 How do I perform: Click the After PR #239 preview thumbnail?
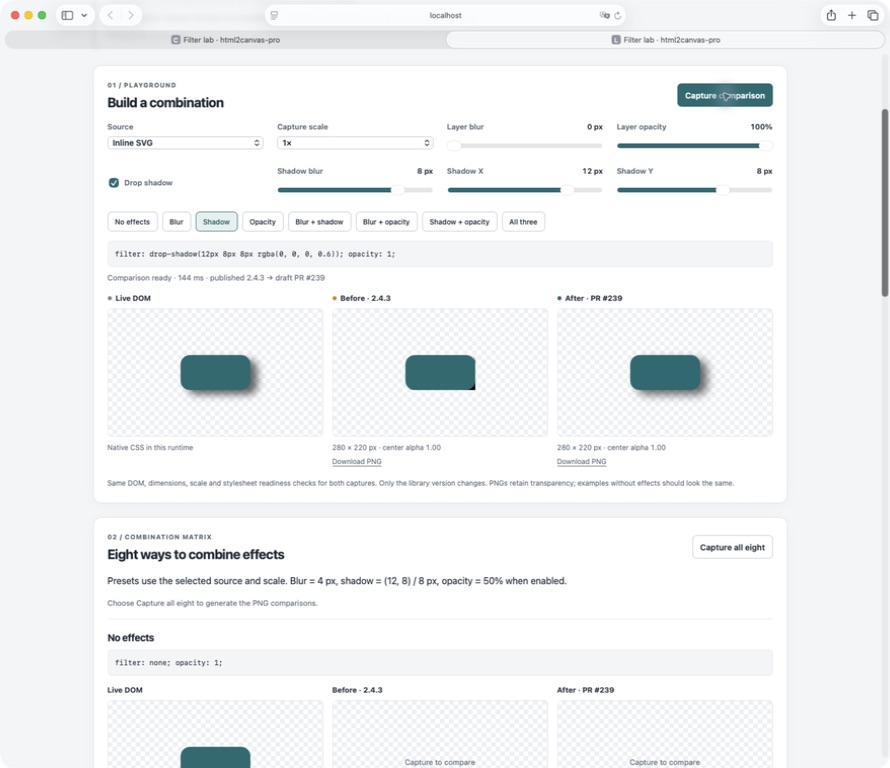pyautogui.click(x=665, y=372)
